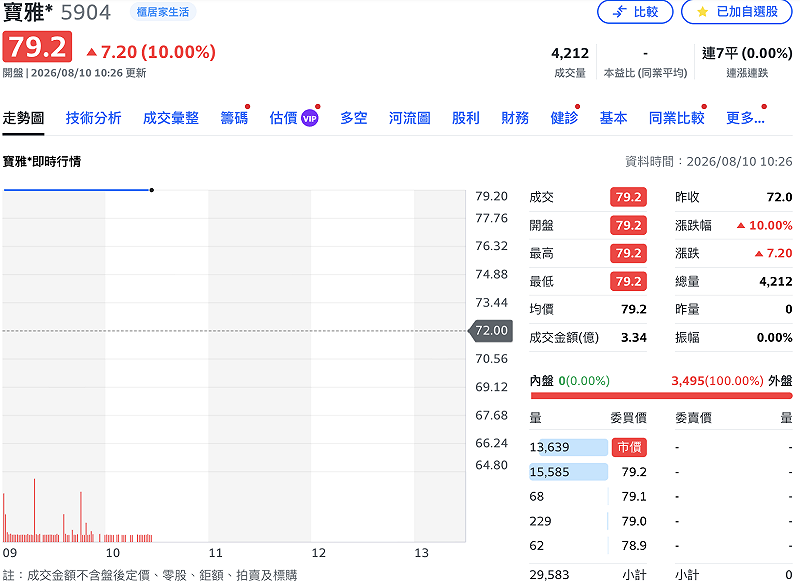The width and height of the screenshot is (800, 581).
Task: Switch to the 河流圖 tab
Action: pyautogui.click(x=410, y=118)
